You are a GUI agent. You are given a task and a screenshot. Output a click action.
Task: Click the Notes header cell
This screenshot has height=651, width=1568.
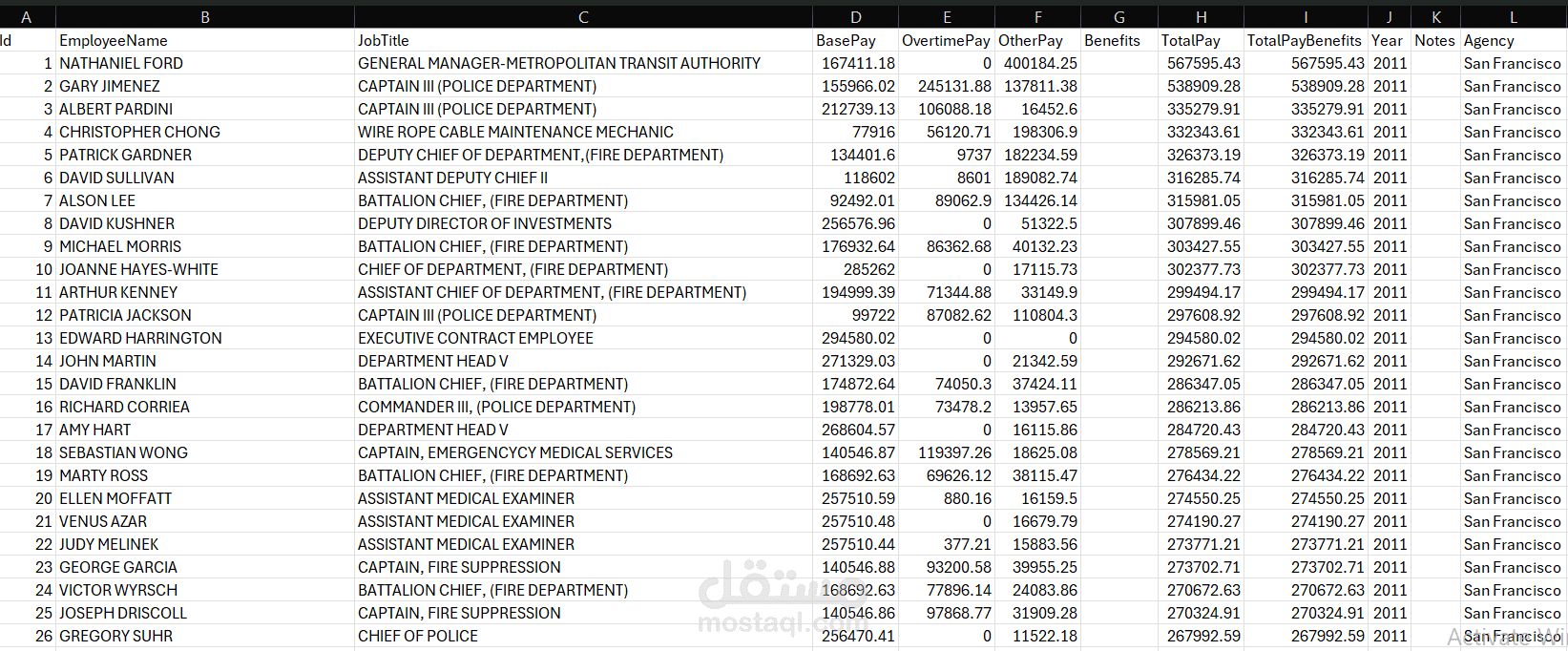[1435, 40]
